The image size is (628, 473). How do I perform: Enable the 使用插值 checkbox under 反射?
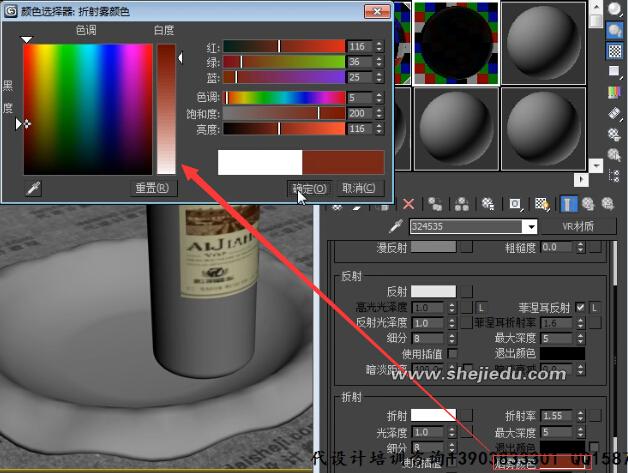(453, 353)
